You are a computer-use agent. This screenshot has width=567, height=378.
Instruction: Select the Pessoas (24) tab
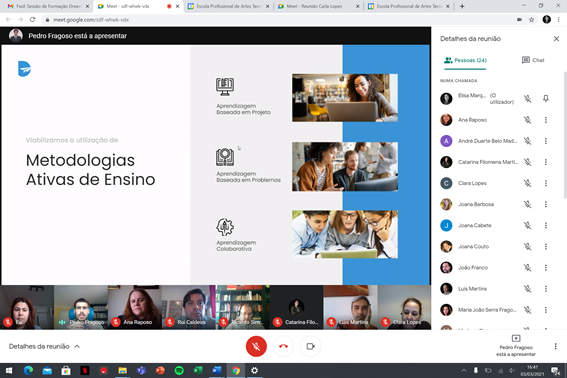coord(465,60)
